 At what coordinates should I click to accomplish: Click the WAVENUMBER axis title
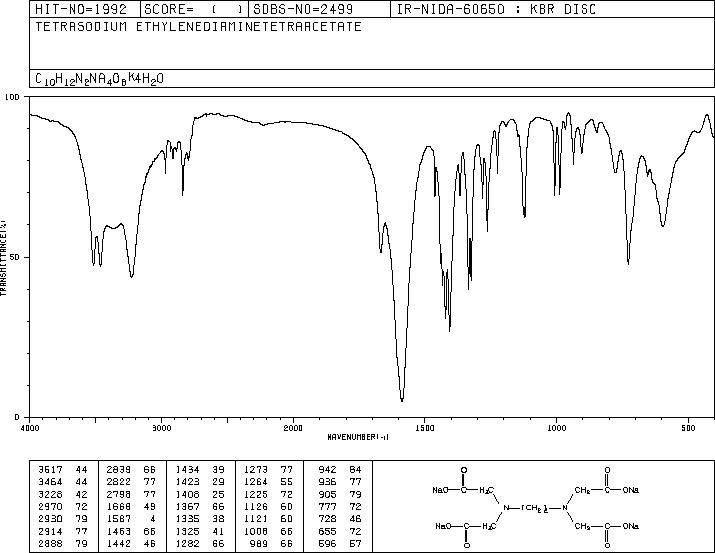[358, 437]
